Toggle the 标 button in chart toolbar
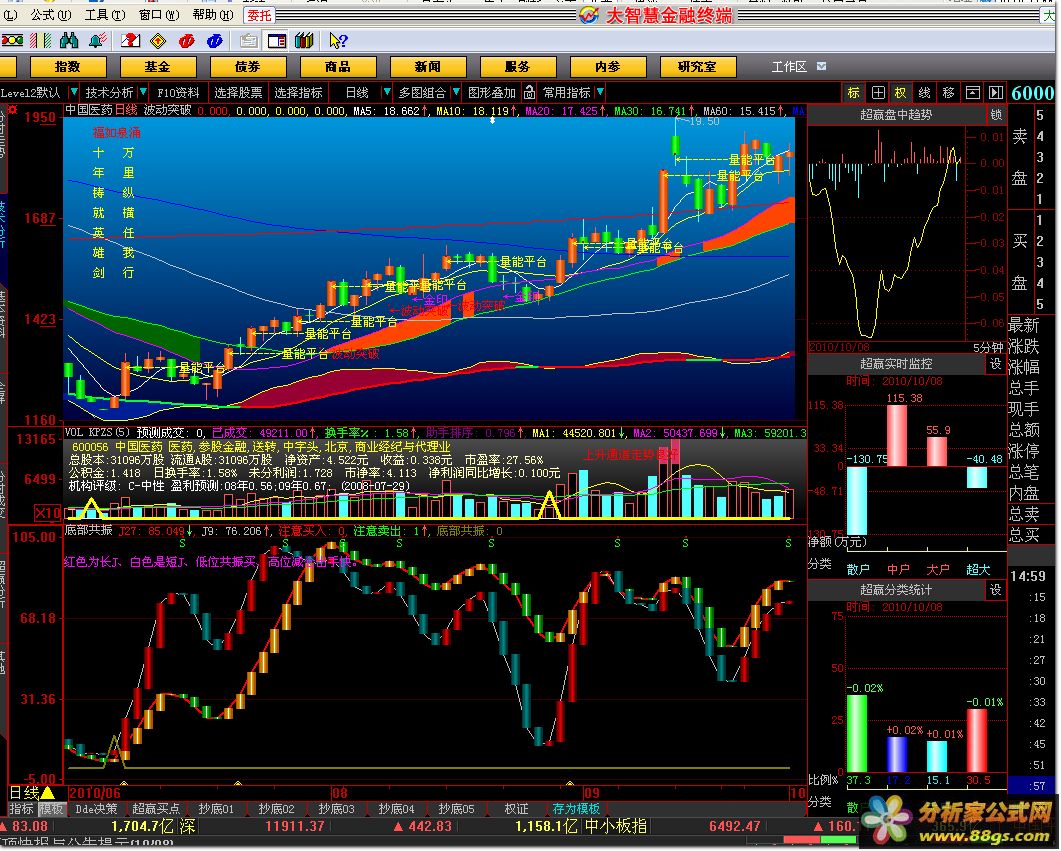 coord(854,93)
